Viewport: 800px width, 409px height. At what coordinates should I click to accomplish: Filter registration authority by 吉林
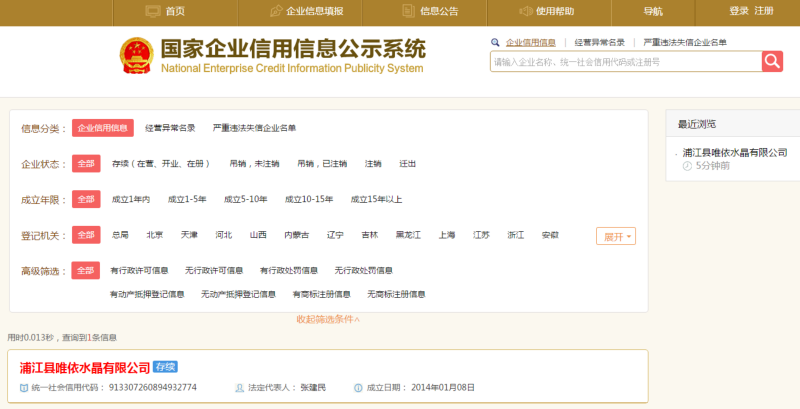[370, 235]
